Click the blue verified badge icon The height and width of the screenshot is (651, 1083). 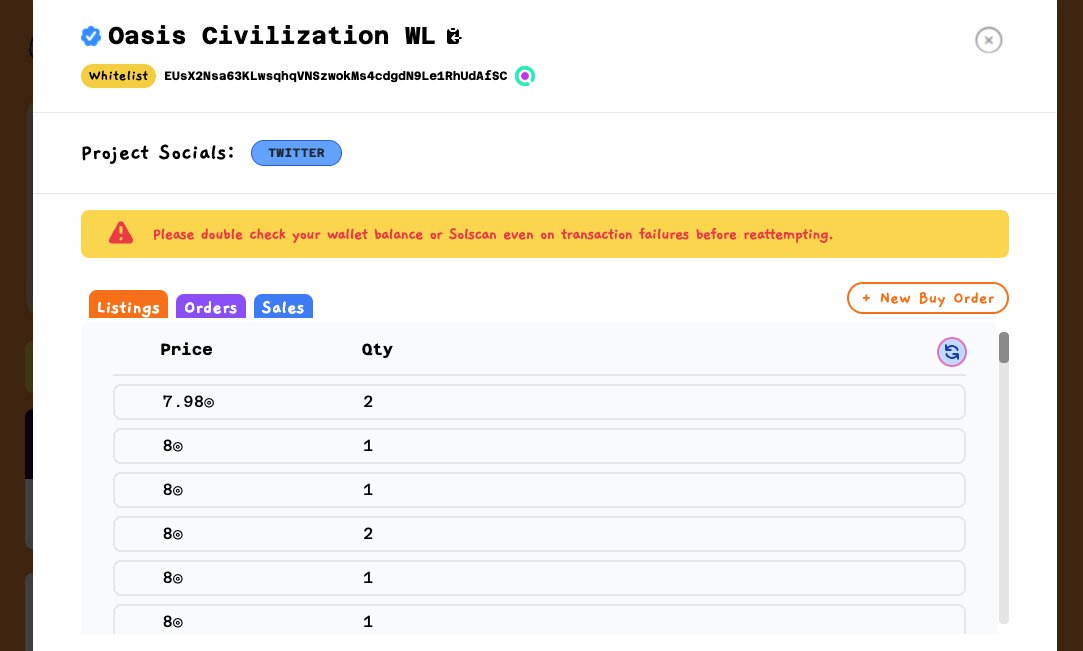pyautogui.click(x=91, y=36)
